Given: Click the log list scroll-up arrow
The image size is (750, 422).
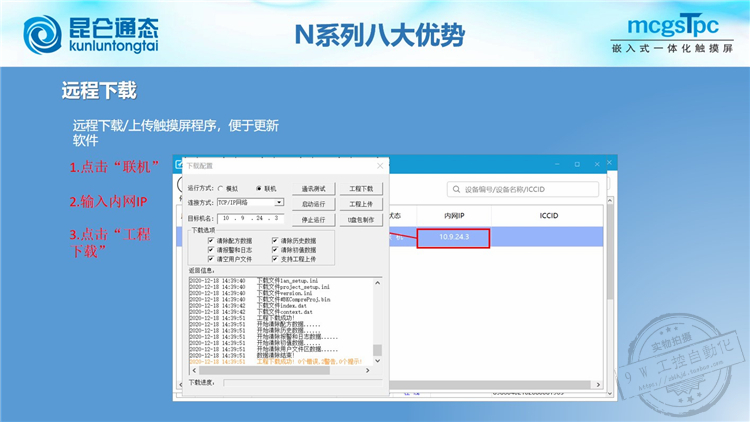Looking at the screenshot, I should click(377, 284).
